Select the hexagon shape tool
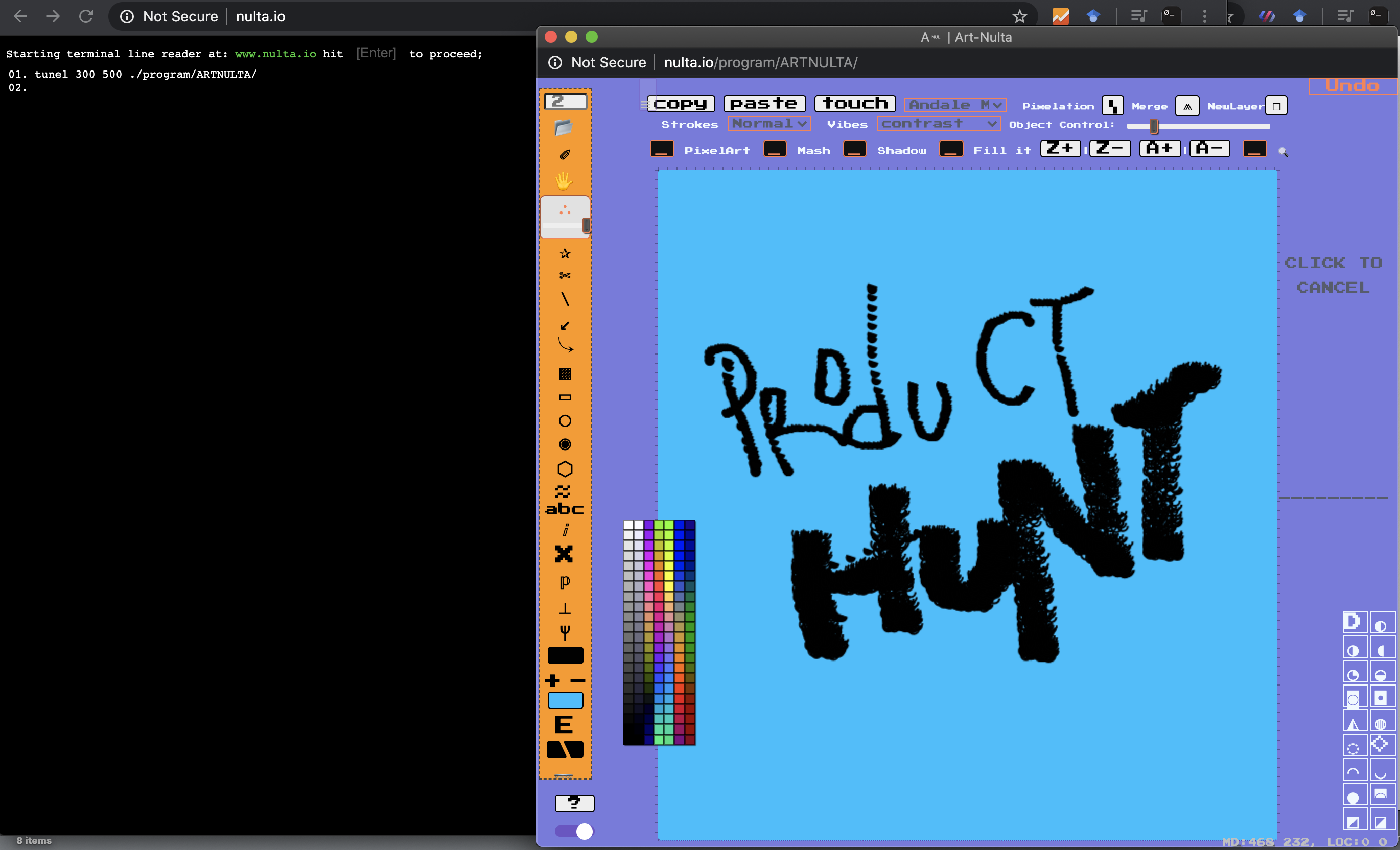 coord(564,469)
